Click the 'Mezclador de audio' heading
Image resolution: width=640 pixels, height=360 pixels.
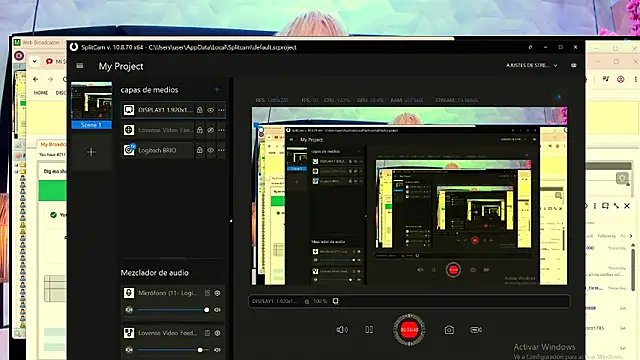pyautogui.click(x=155, y=273)
